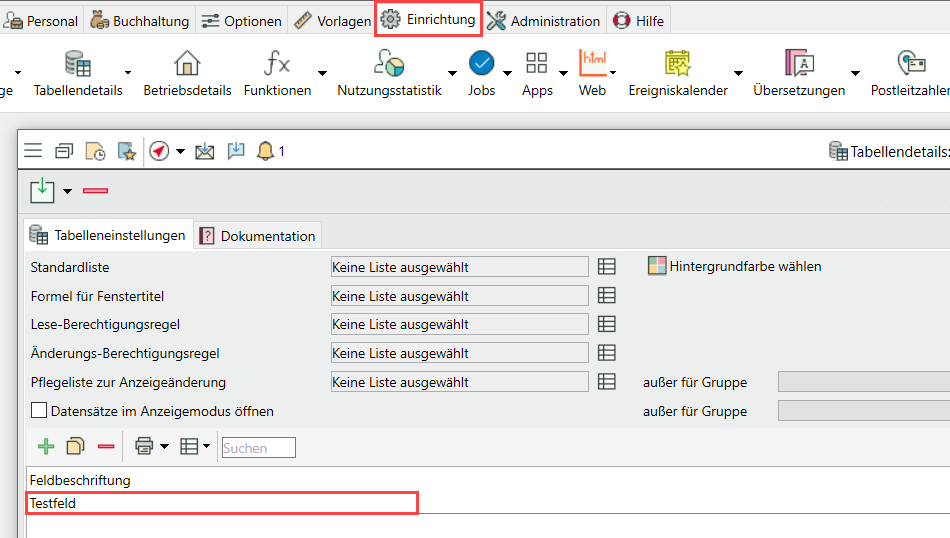Open the Administration menu tab
This screenshot has width=950, height=538.
544,20
